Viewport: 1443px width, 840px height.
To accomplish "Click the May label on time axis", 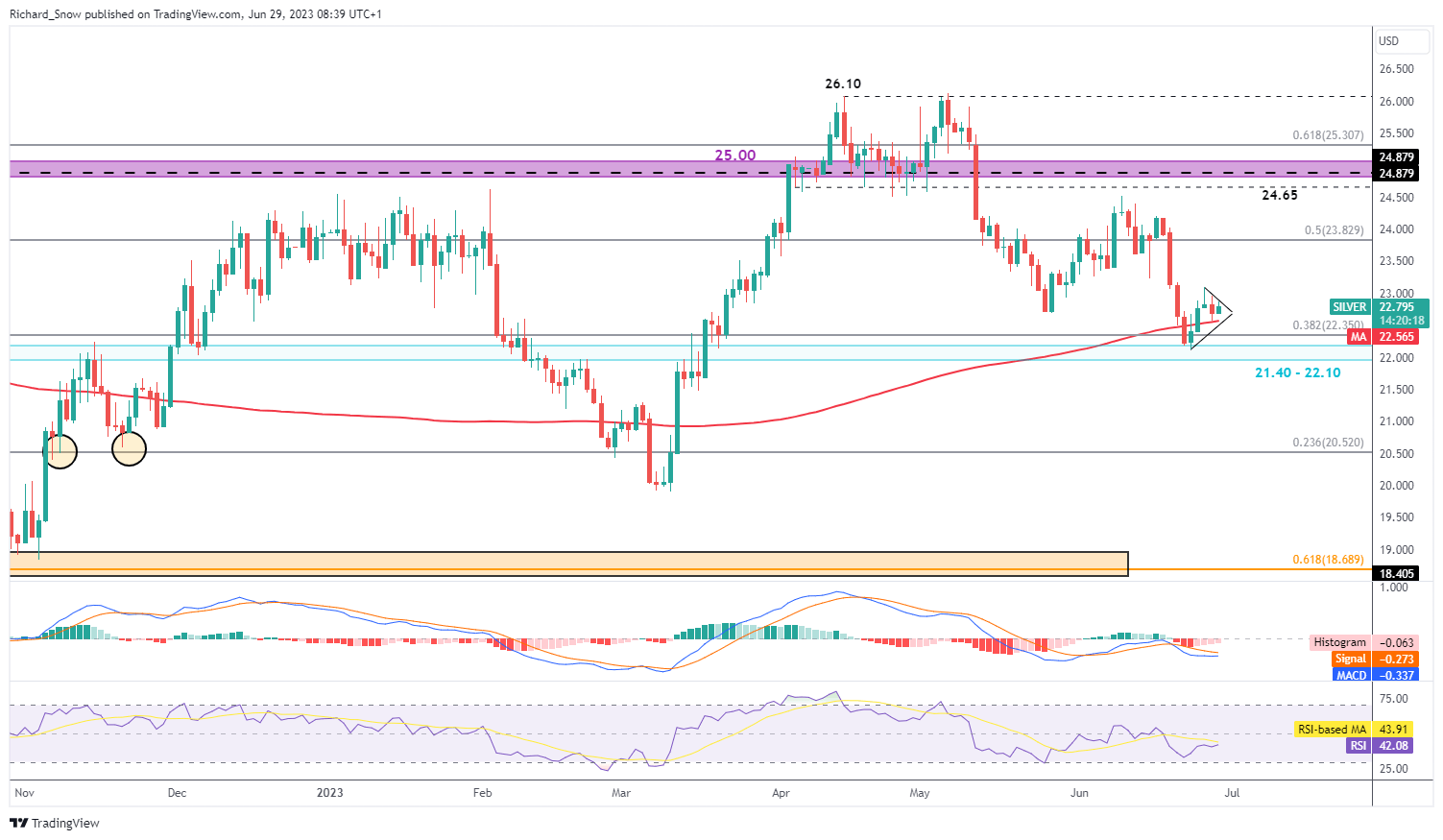I will tap(920, 793).
